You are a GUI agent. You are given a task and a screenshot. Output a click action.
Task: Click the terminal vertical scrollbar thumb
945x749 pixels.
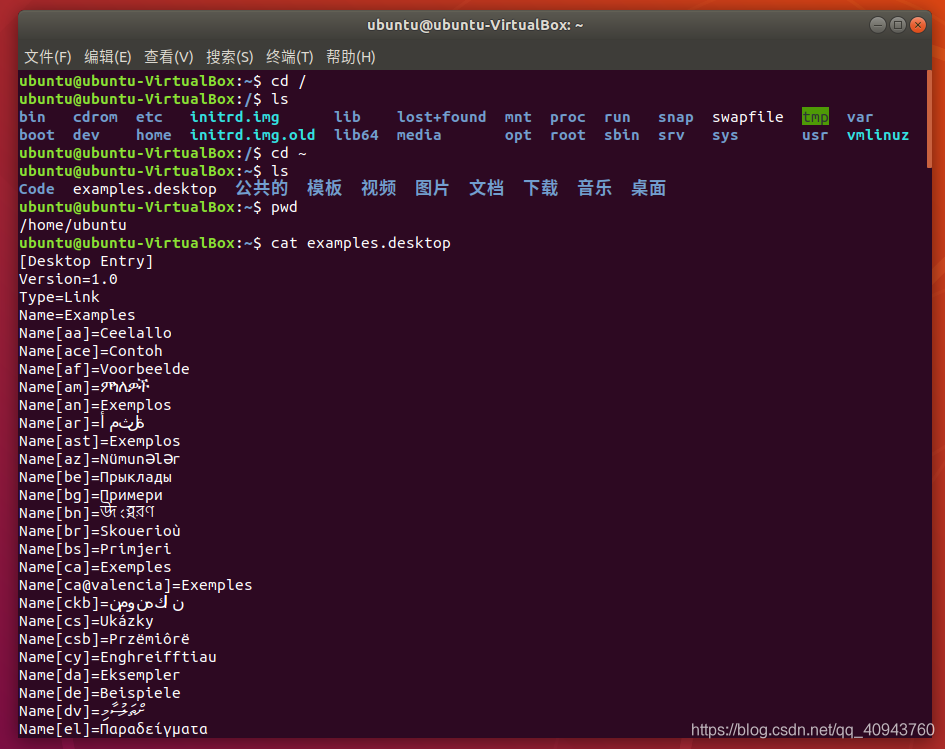929,119
